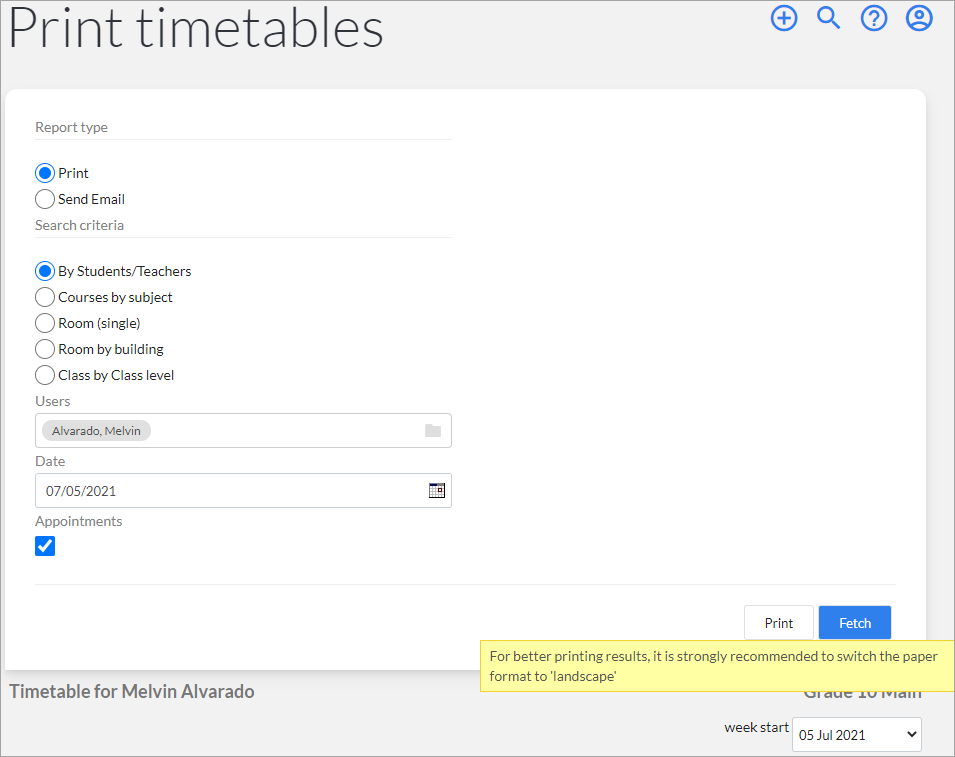This screenshot has height=757, width=955.
Task: Choose By Students/Teachers search criteria
Action: coord(45,271)
